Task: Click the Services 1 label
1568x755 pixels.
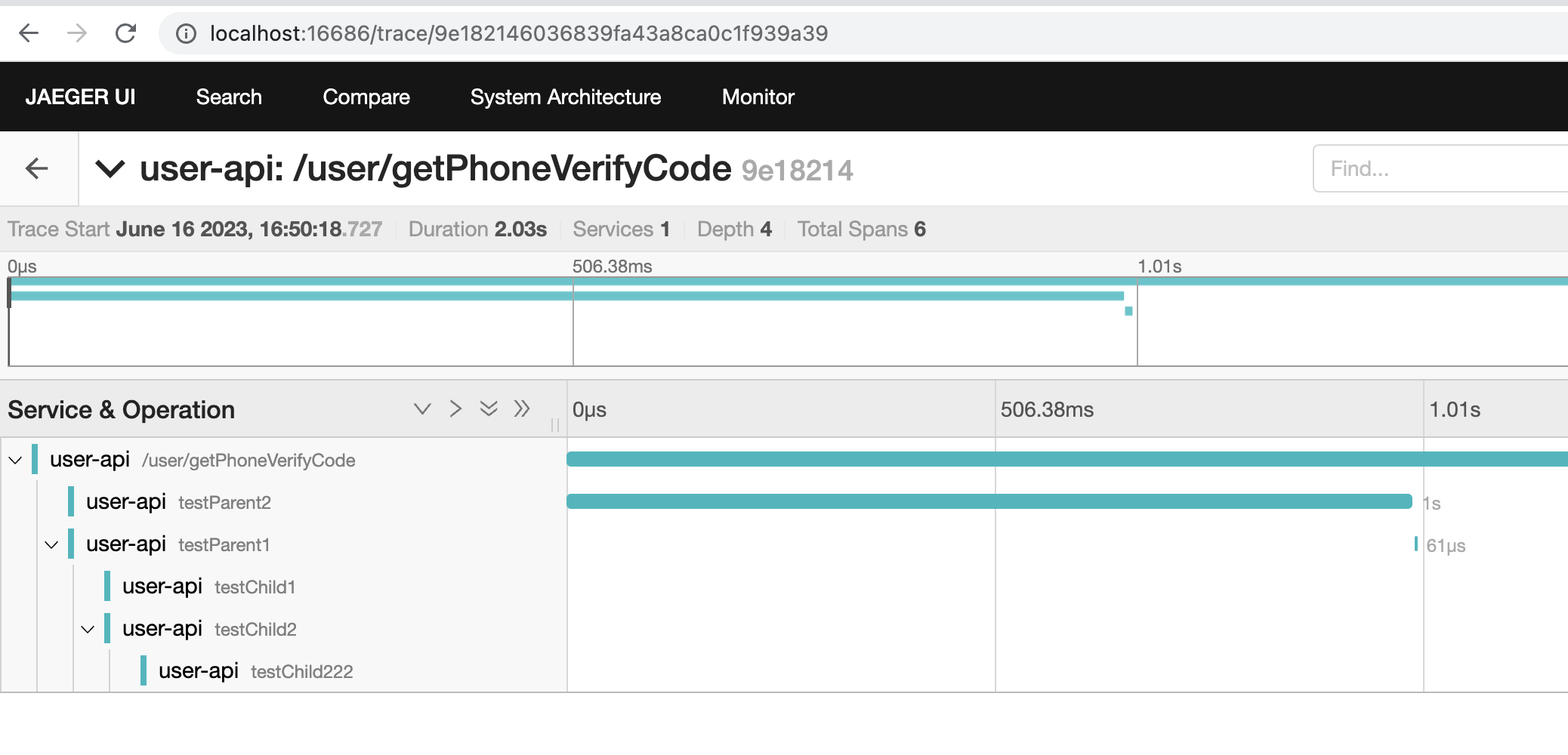Action: pyautogui.click(x=622, y=229)
